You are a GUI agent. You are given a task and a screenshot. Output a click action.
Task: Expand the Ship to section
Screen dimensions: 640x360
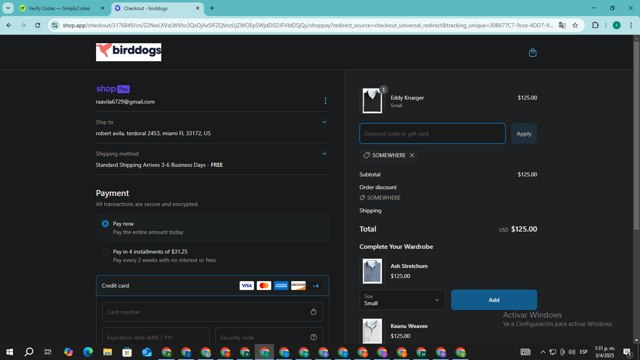coord(324,122)
